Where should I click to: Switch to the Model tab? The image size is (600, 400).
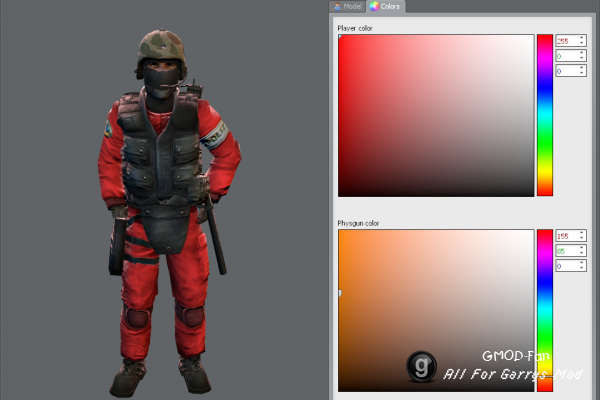347,7
